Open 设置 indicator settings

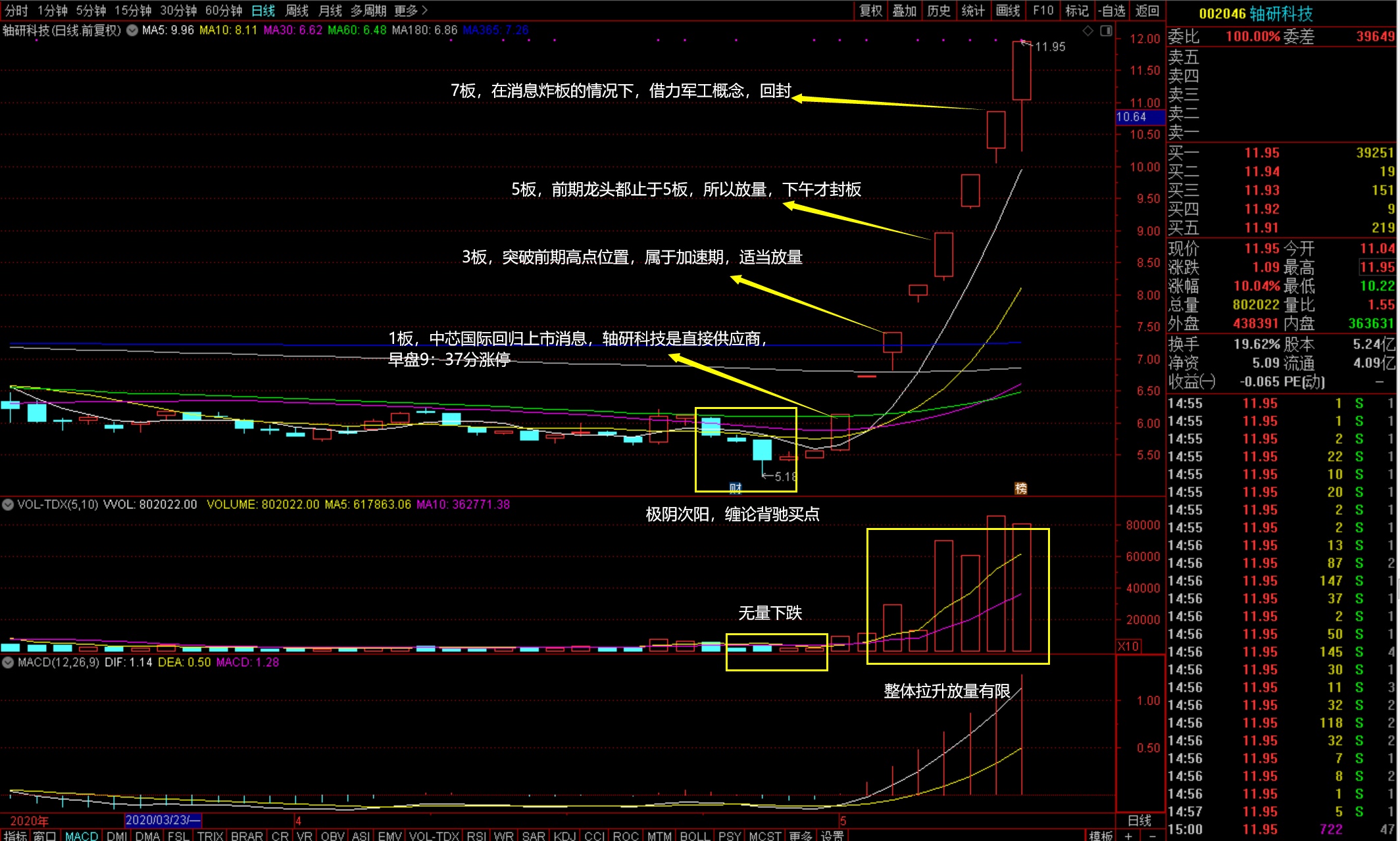tap(832, 836)
